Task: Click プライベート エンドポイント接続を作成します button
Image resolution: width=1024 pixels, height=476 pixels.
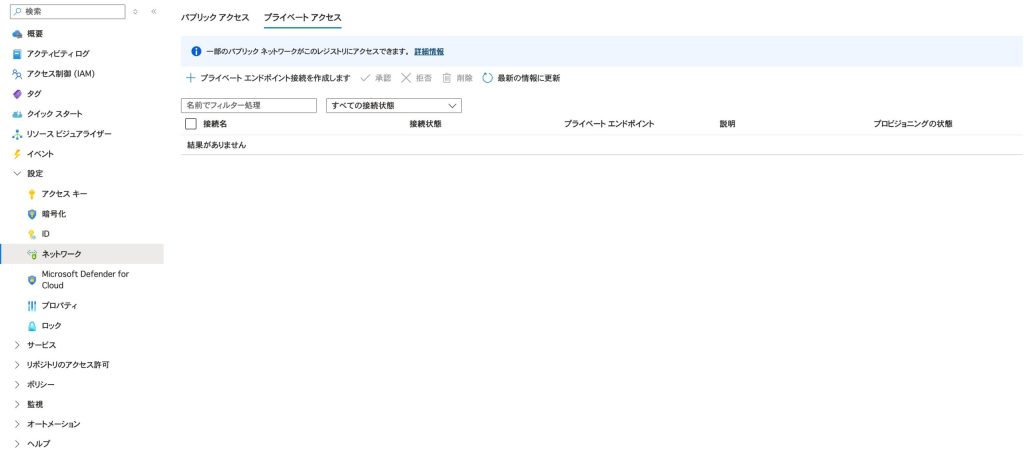Action: [267, 78]
